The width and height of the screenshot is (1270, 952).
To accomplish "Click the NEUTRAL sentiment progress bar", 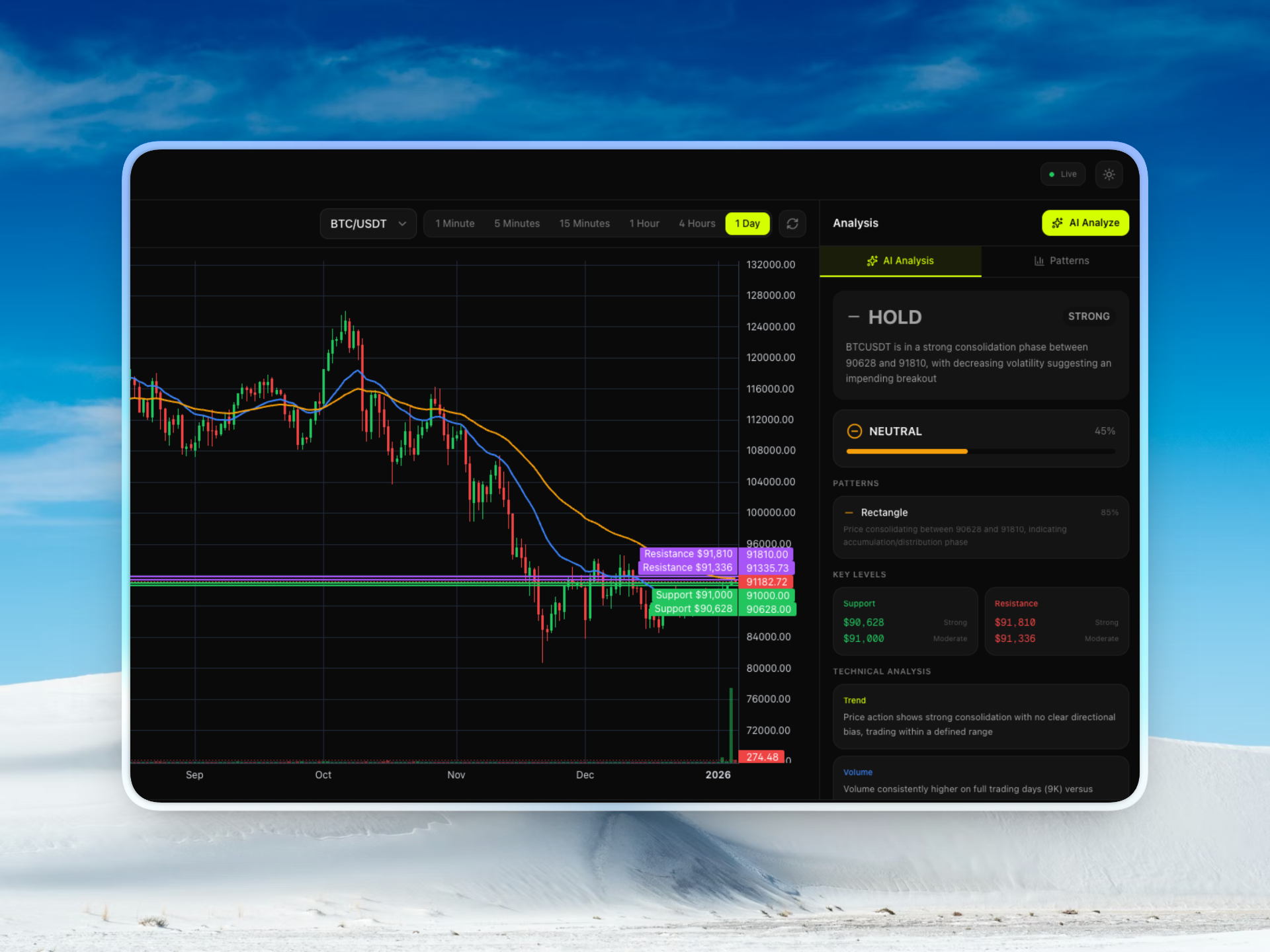I will (x=980, y=452).
